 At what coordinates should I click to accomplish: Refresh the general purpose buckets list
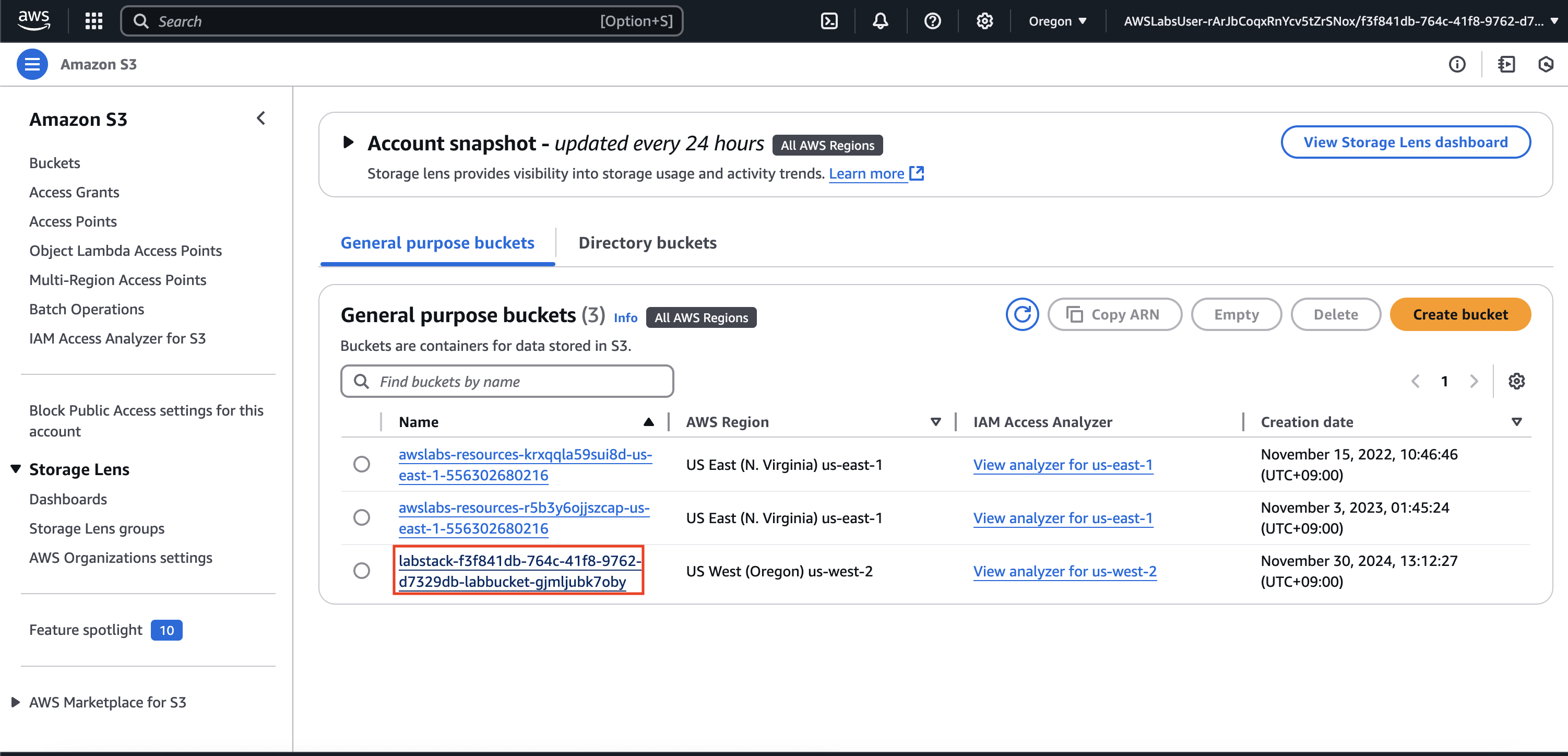tap(1022, 315)
